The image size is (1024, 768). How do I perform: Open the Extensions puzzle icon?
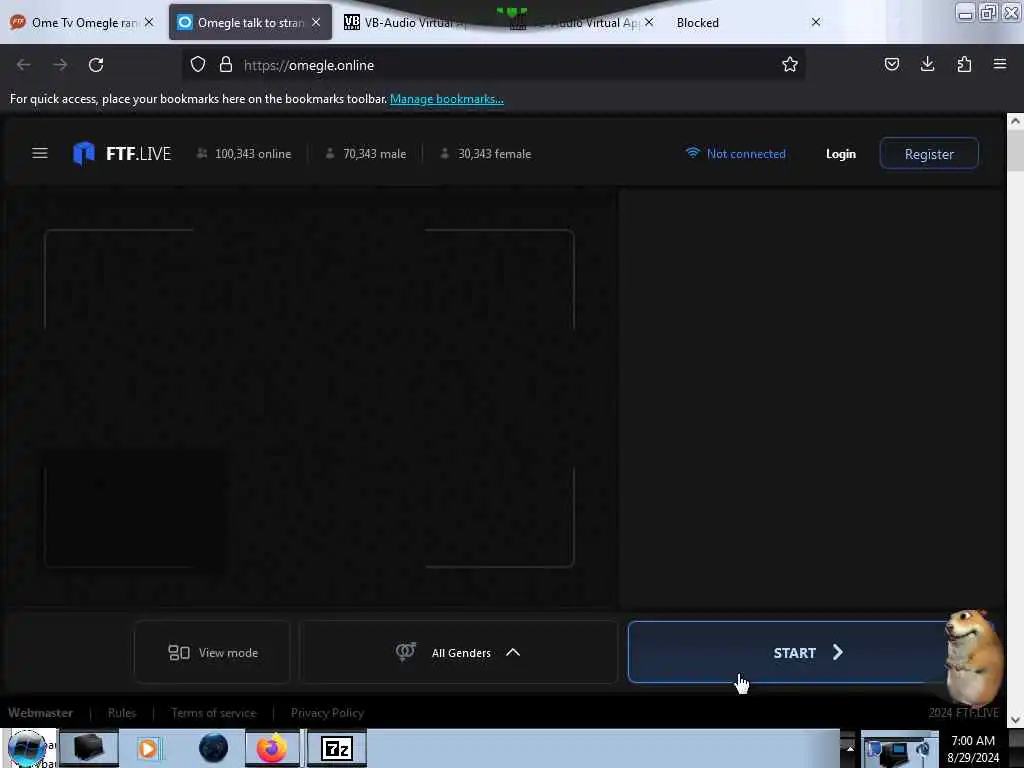click(x=964, y=65)
